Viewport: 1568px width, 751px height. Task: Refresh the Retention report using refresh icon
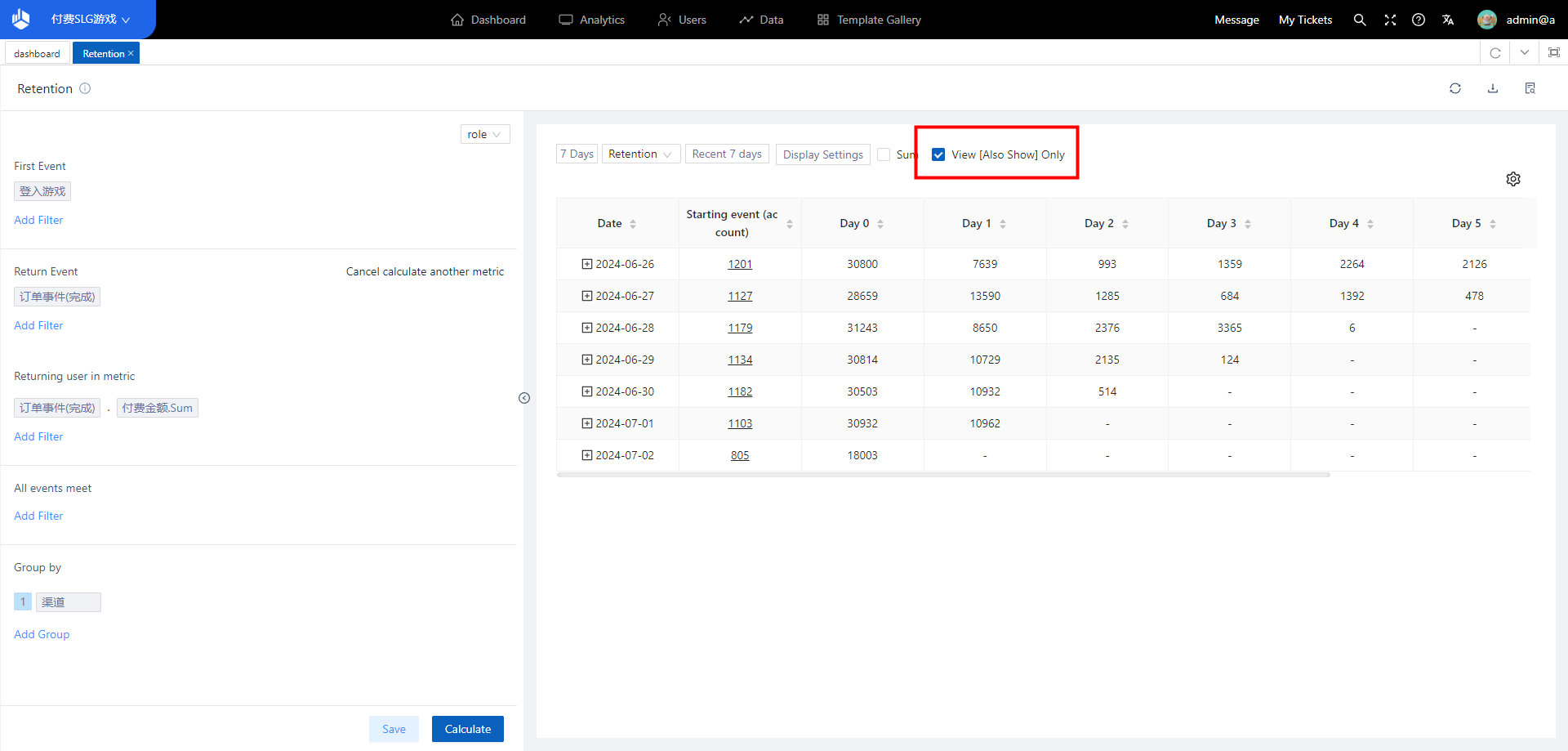coord(1455,88)
